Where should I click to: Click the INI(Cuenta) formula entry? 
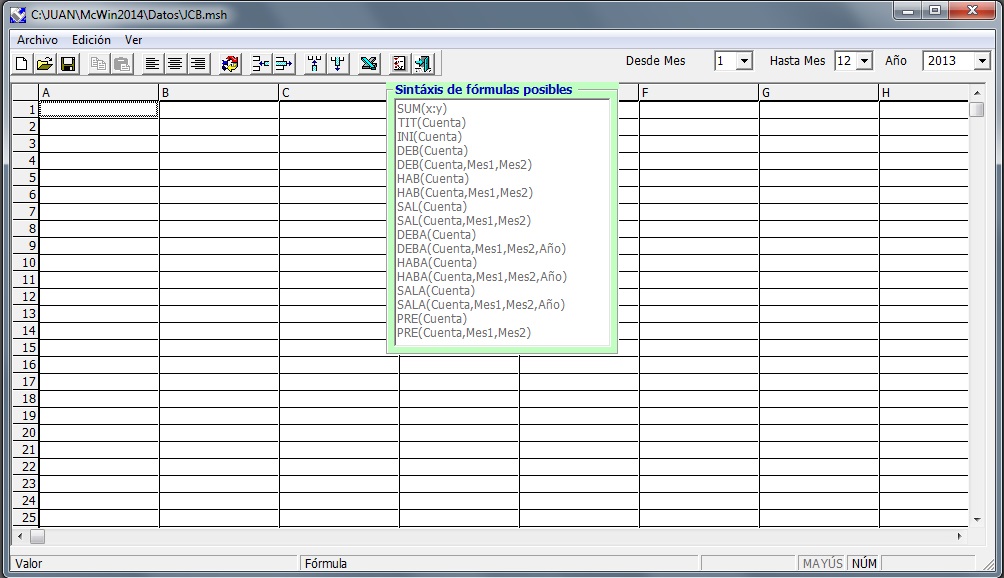click(x=429, y=137)
